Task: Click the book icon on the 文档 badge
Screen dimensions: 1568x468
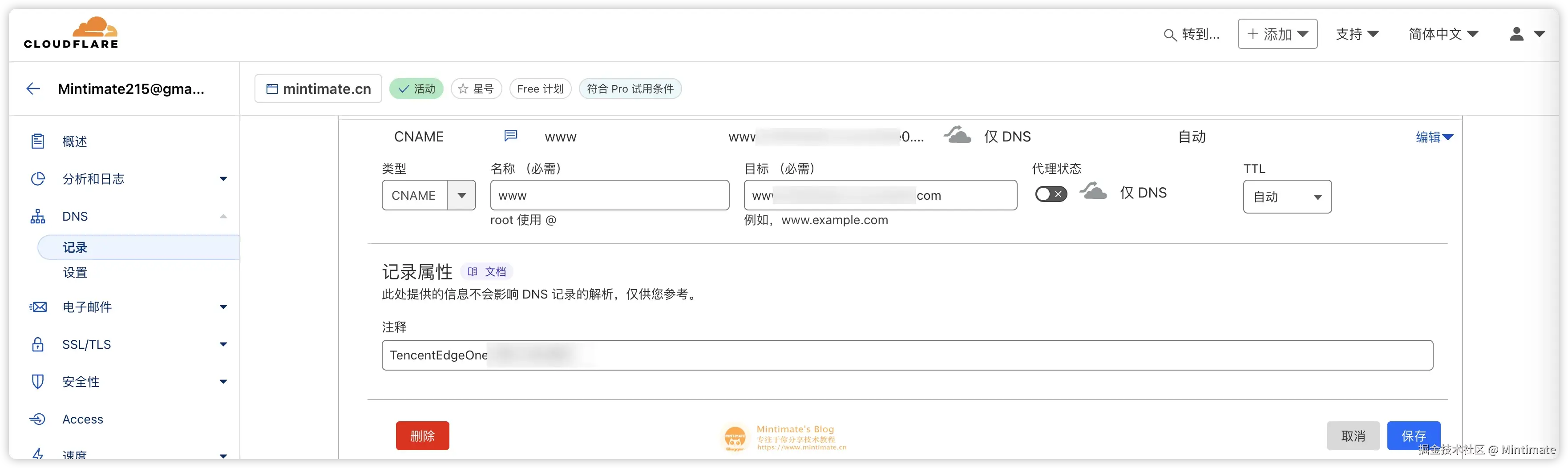Action: click(x=473, y=271)
